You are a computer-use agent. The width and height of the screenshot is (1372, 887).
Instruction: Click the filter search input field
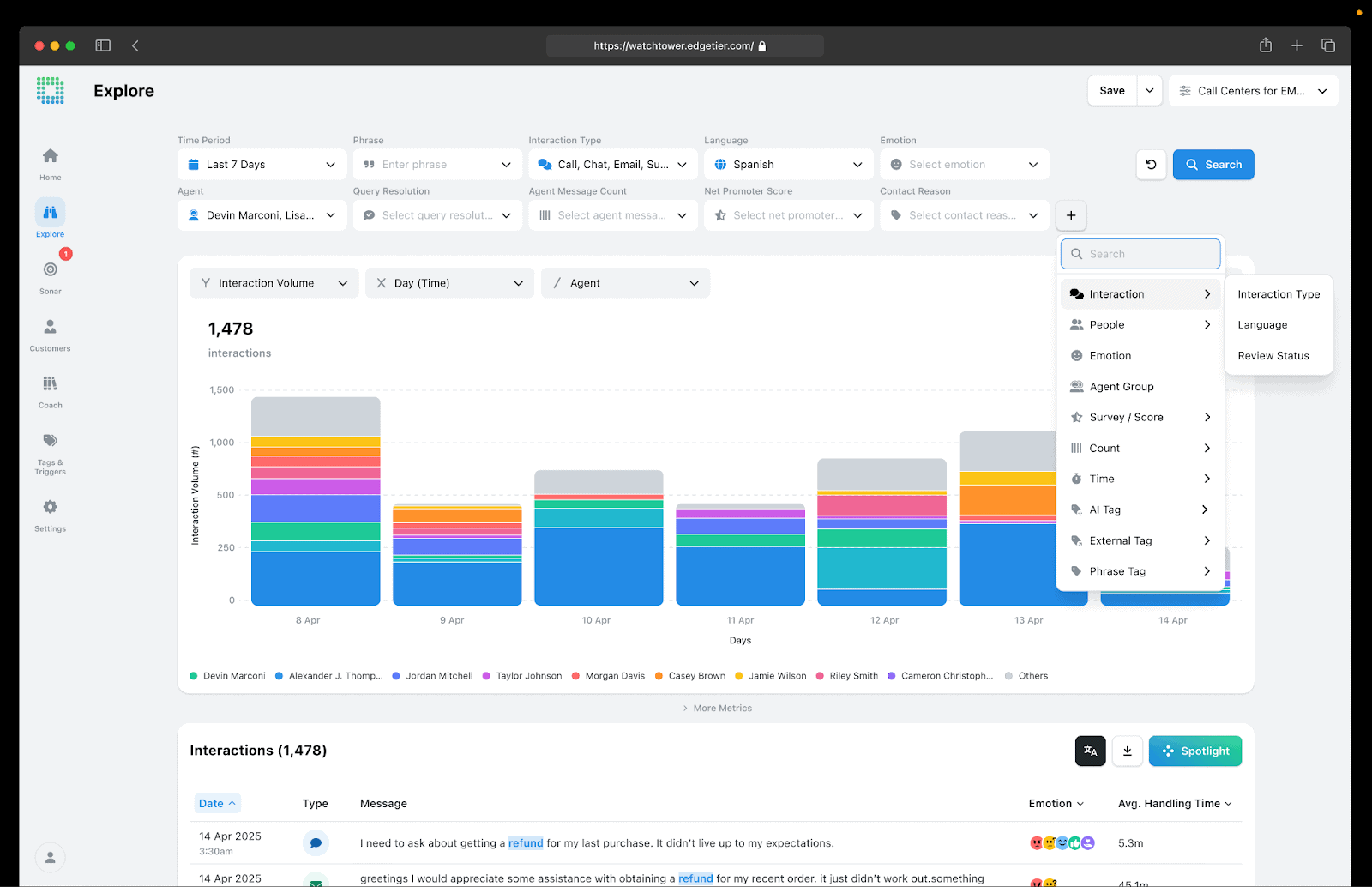tap(1140, 254)
